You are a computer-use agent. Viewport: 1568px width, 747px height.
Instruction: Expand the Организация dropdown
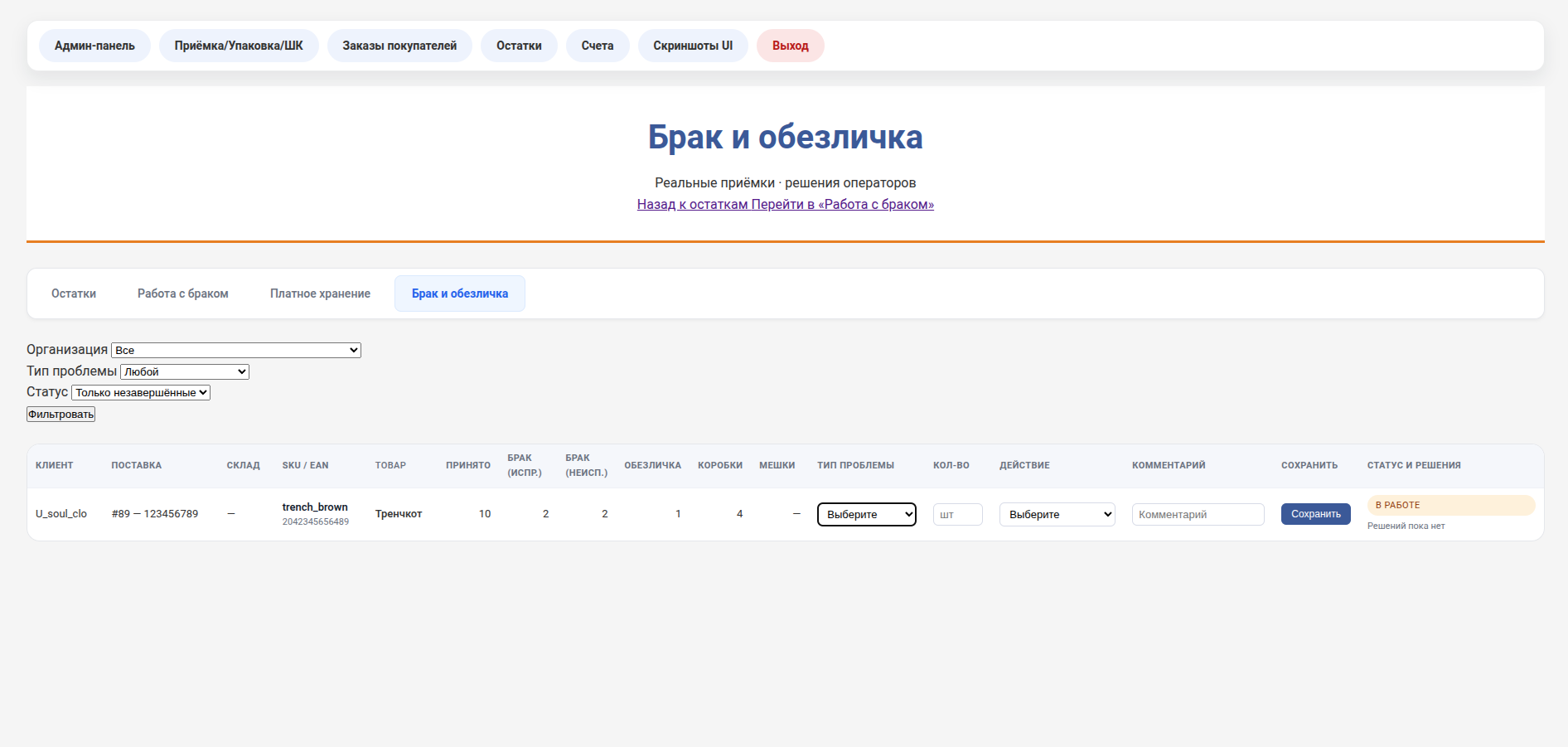point(236,351)
